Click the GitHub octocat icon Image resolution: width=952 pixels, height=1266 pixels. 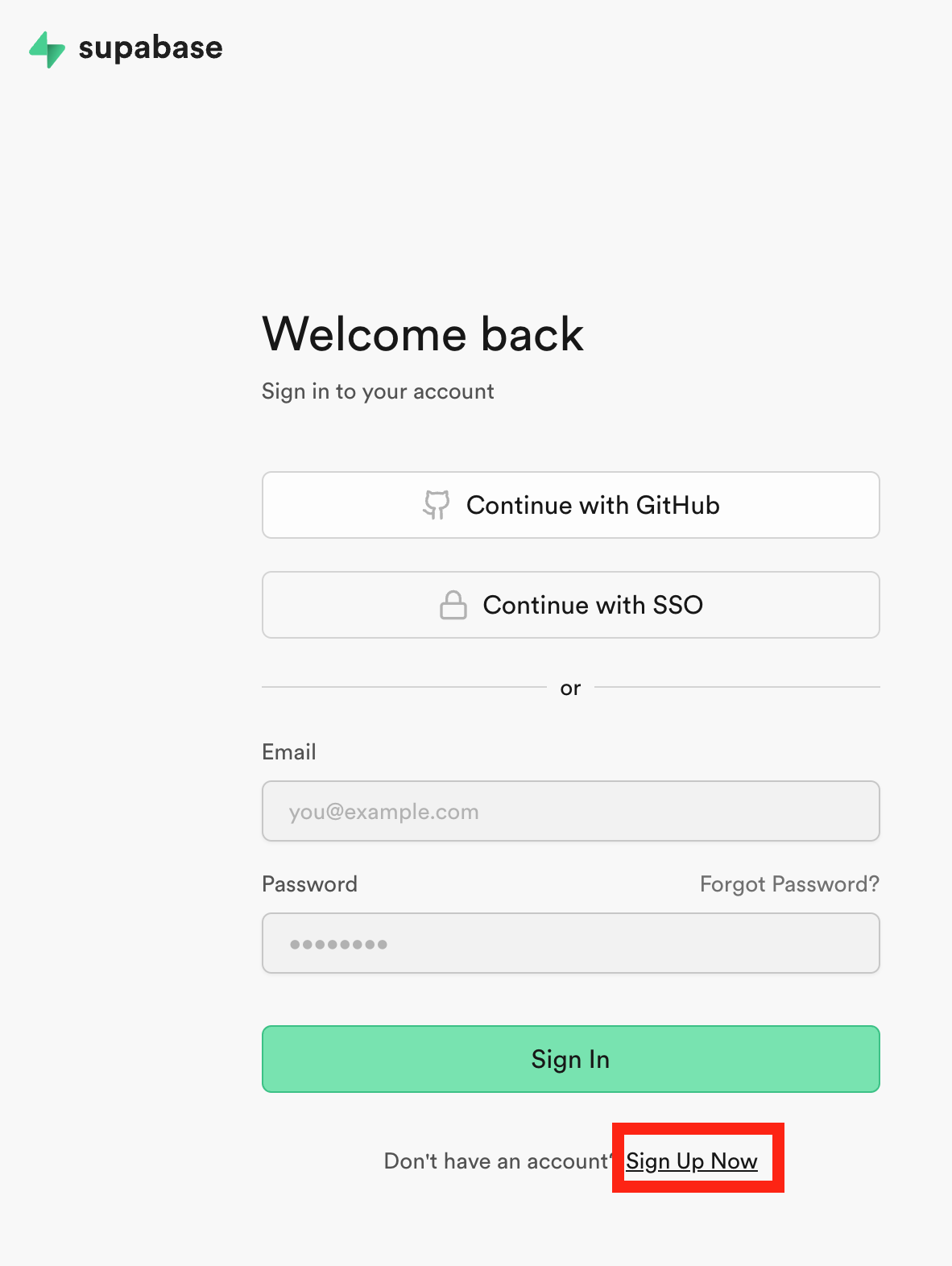pyautogui.click(x=437, y=505)
